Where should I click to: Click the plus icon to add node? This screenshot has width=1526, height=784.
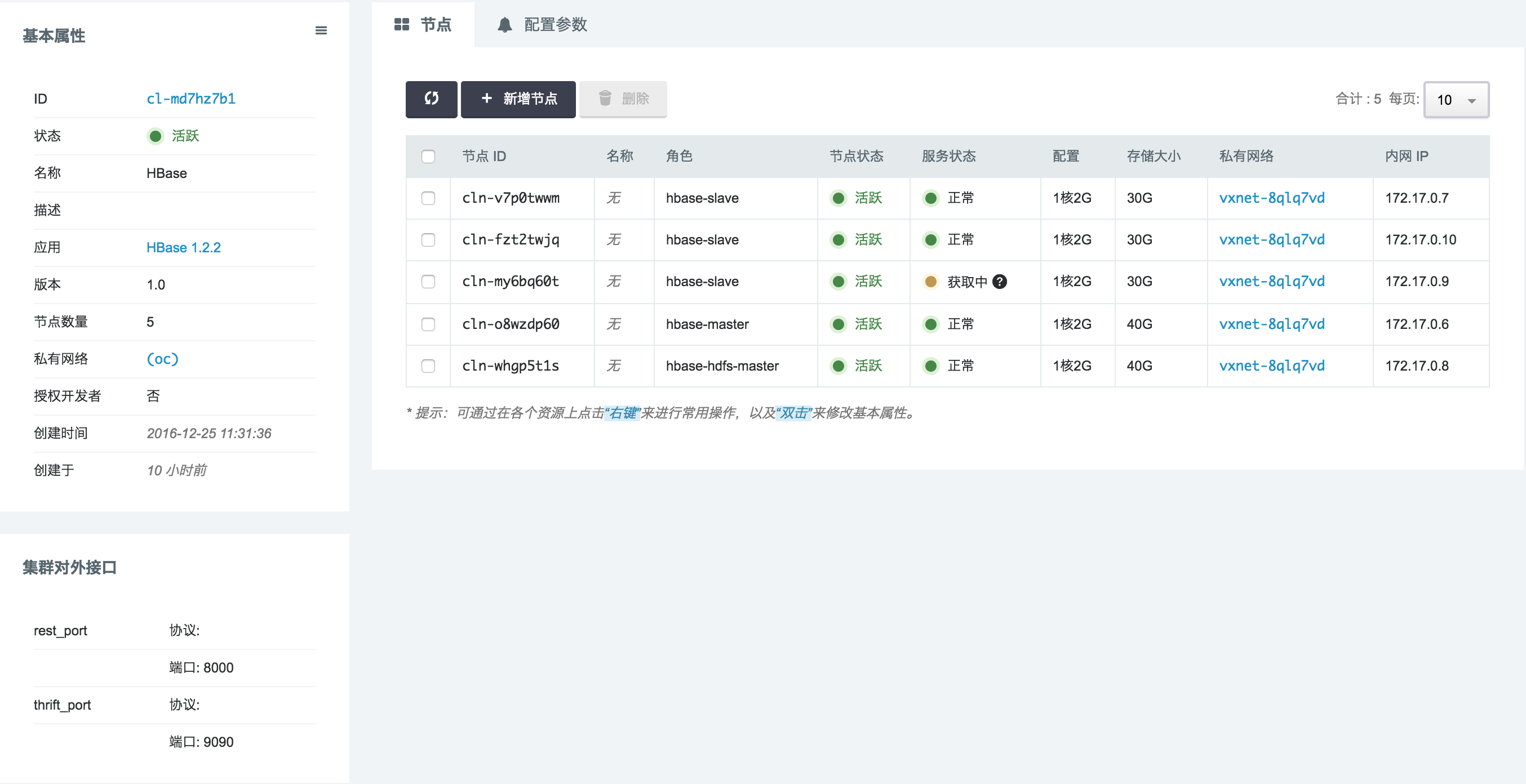(x=486, y=99)
